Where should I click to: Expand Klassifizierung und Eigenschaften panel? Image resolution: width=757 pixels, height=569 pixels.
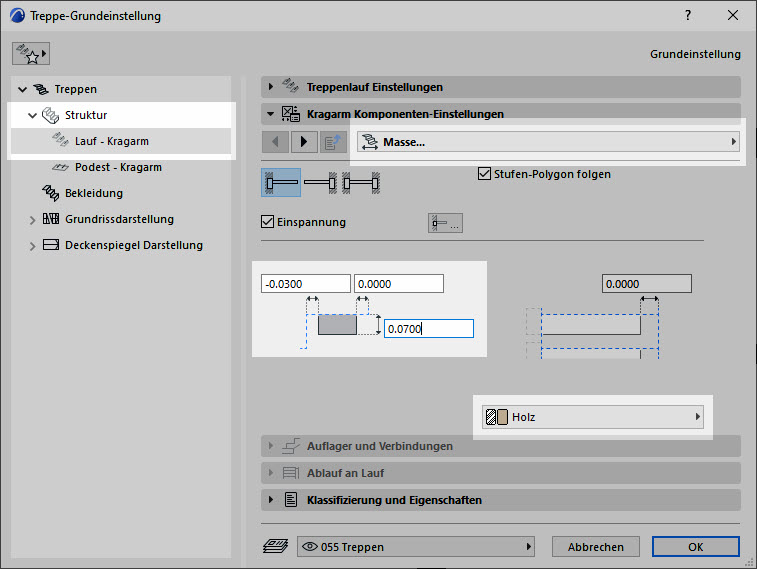(x=271, y=500)
